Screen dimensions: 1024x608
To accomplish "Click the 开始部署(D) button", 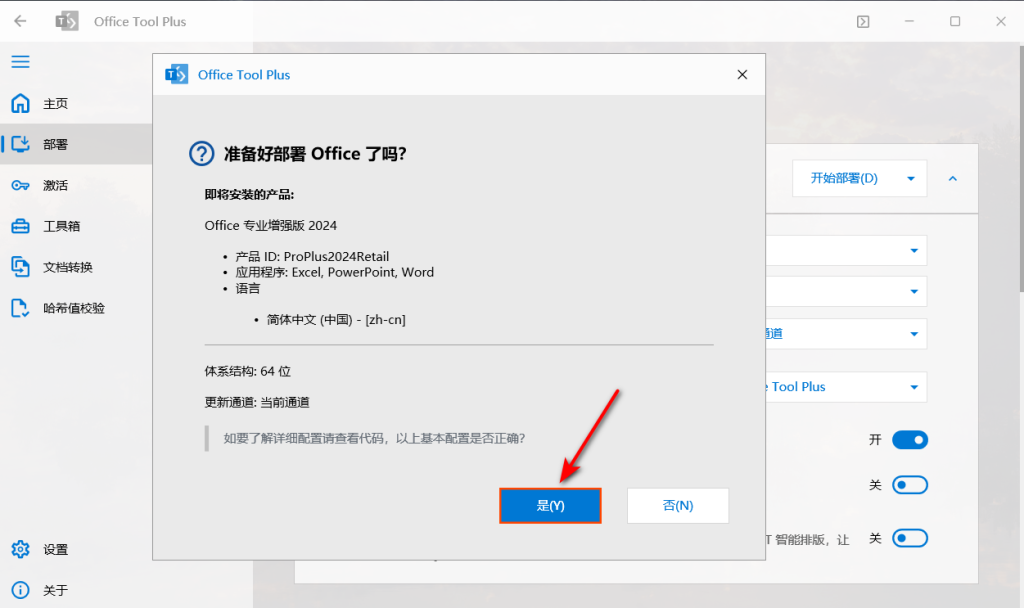I will tap(844, 178).
